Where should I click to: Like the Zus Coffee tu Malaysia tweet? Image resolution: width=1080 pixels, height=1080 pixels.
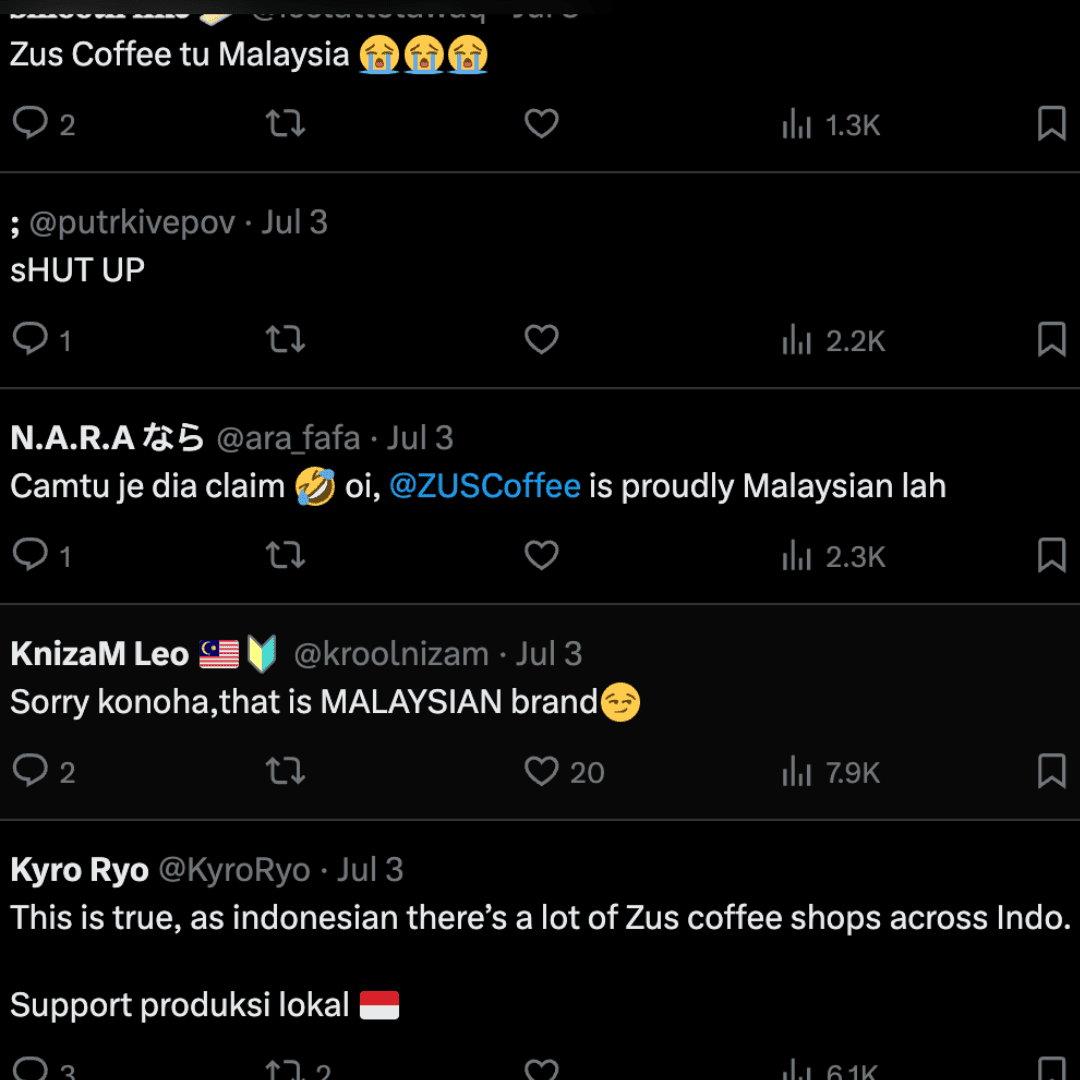541,124
